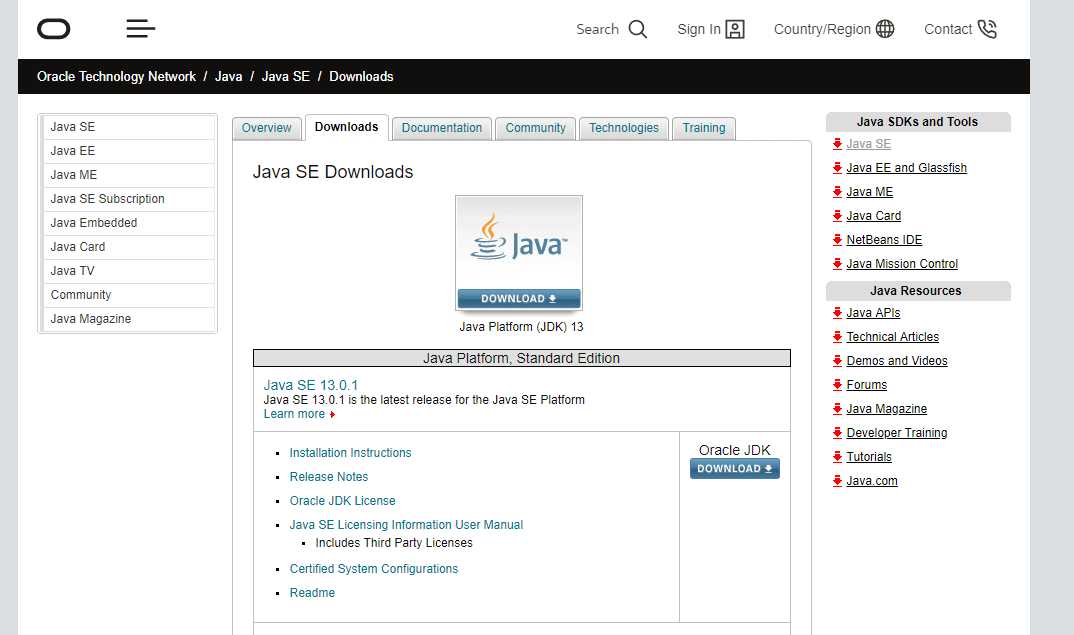Open the Developer Training link
This screenshot has width=1074, height=635.
(x=897, y=433)
